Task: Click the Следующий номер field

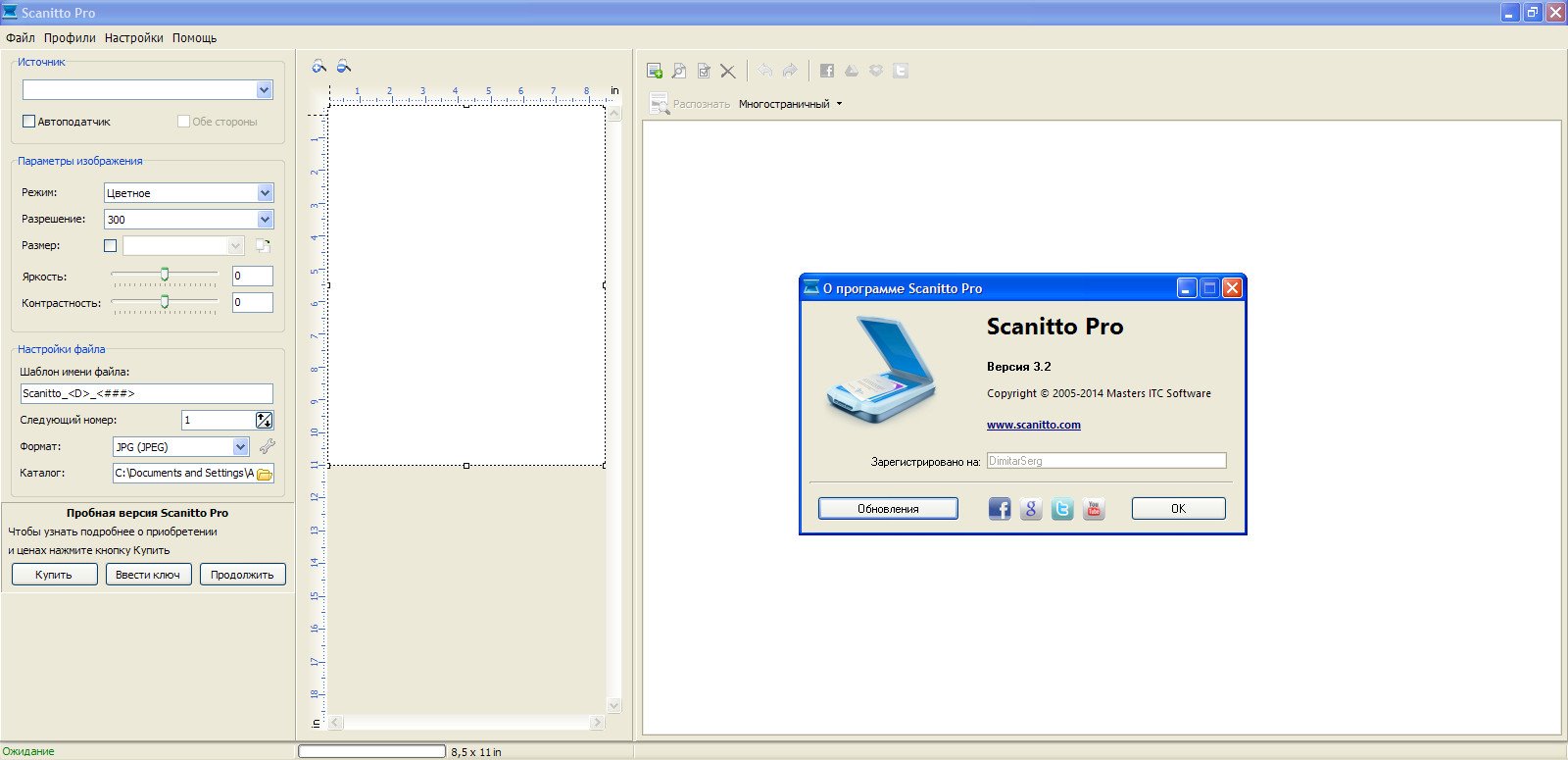Action: [x=218, y=420]
